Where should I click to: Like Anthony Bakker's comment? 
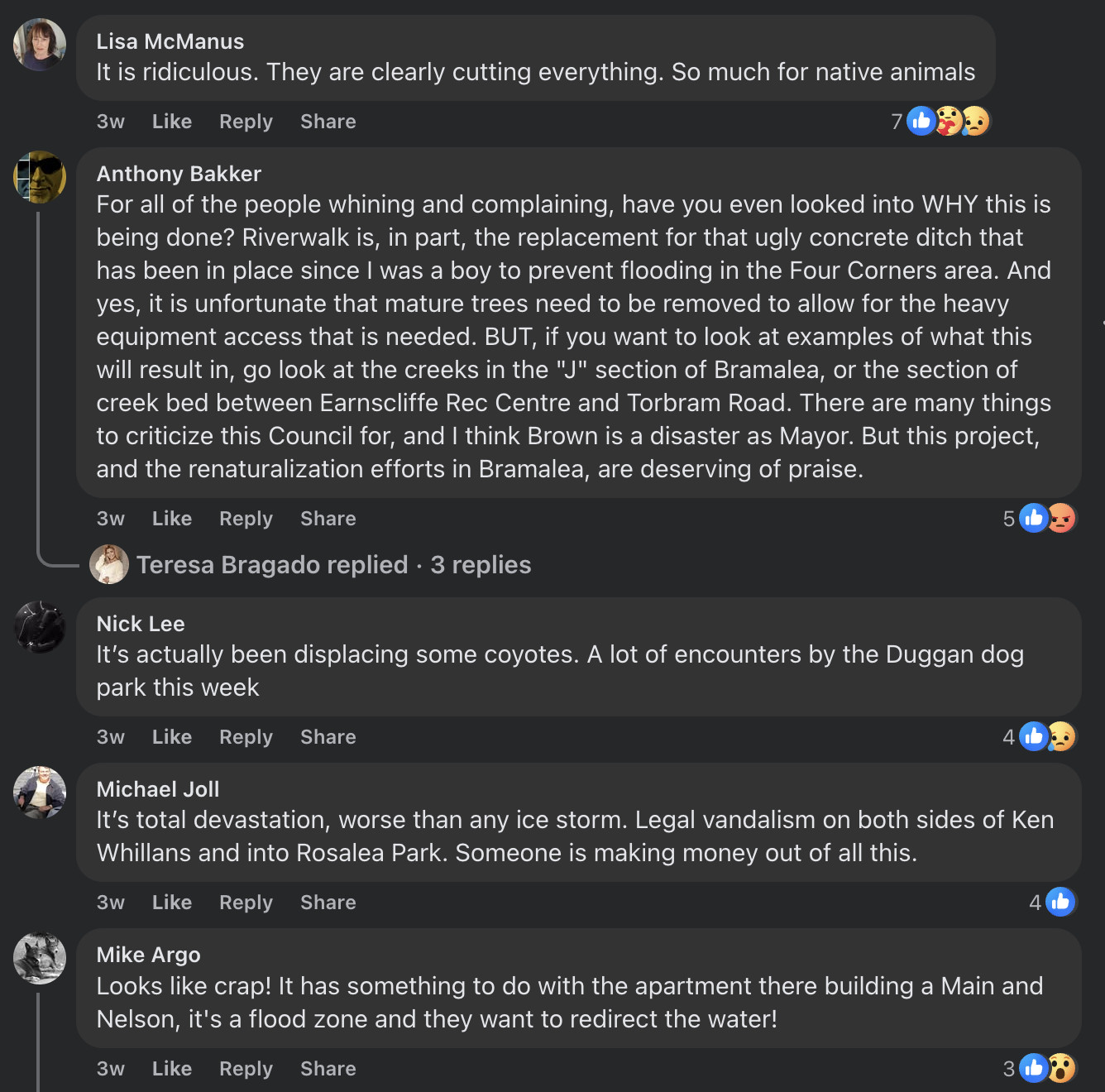point(172,519)
